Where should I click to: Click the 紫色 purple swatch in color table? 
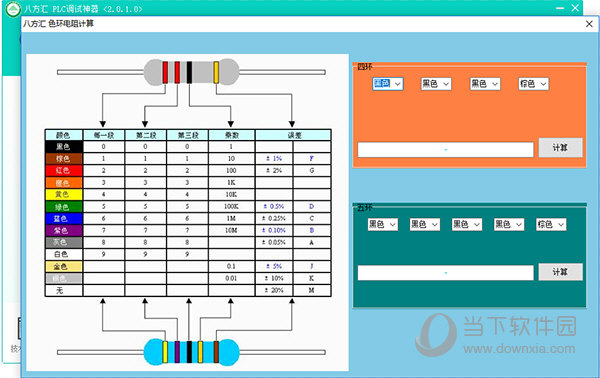(x=64, y=230)
